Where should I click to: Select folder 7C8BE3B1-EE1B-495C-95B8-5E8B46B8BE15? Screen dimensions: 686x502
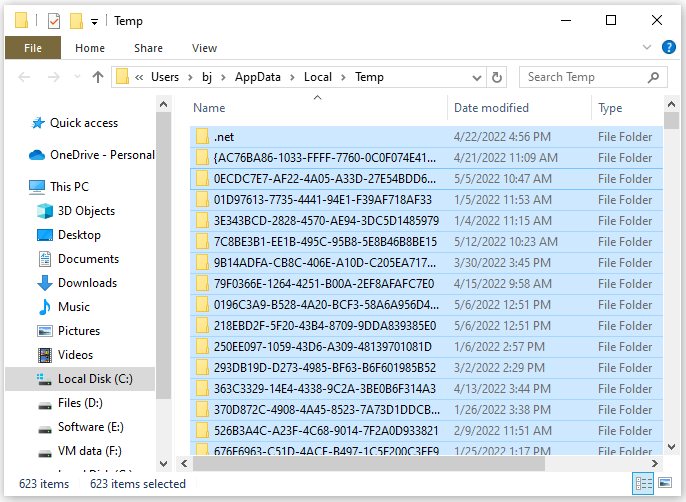point(426,242)
